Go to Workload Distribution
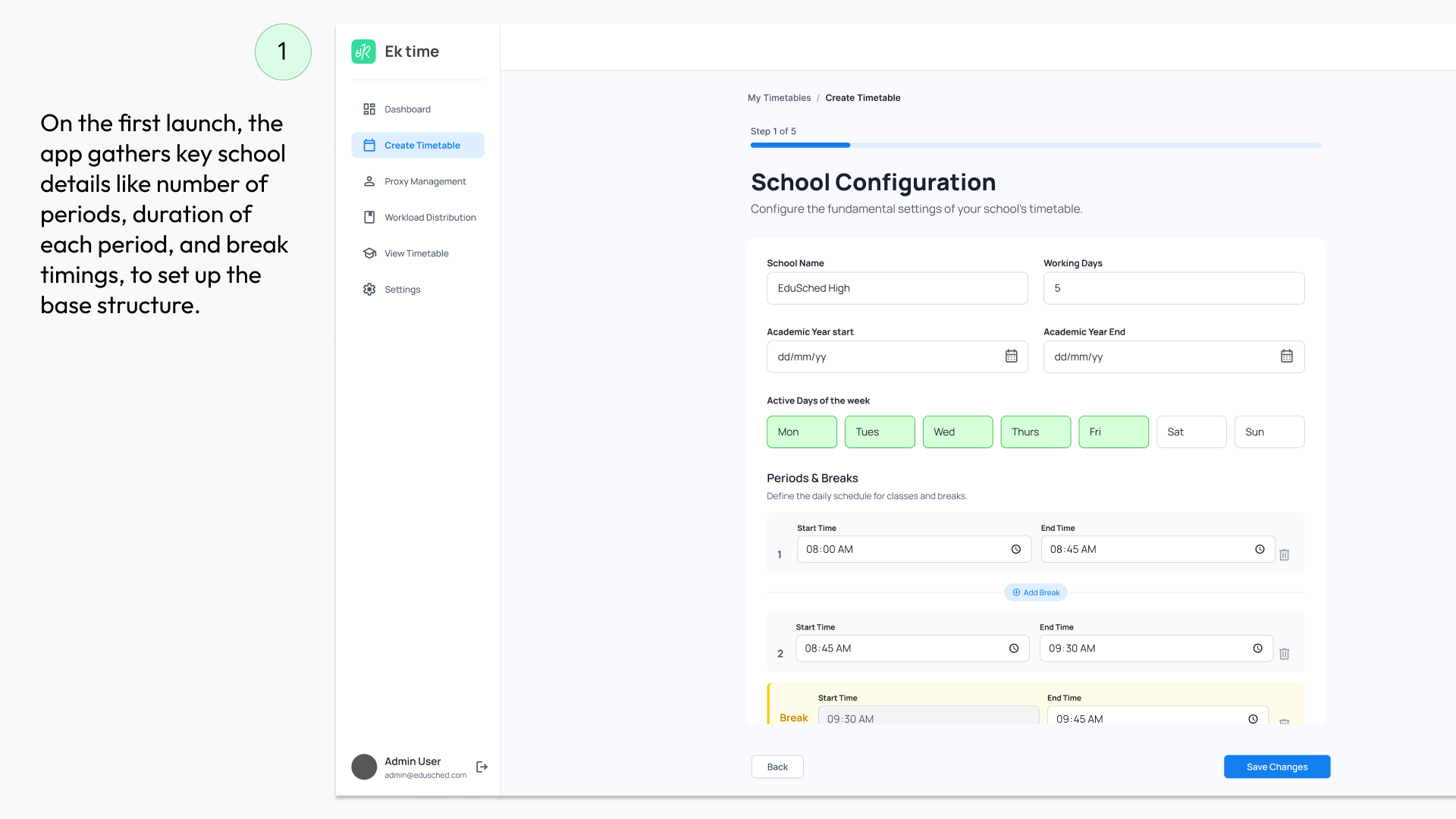 tap(418, 218)
